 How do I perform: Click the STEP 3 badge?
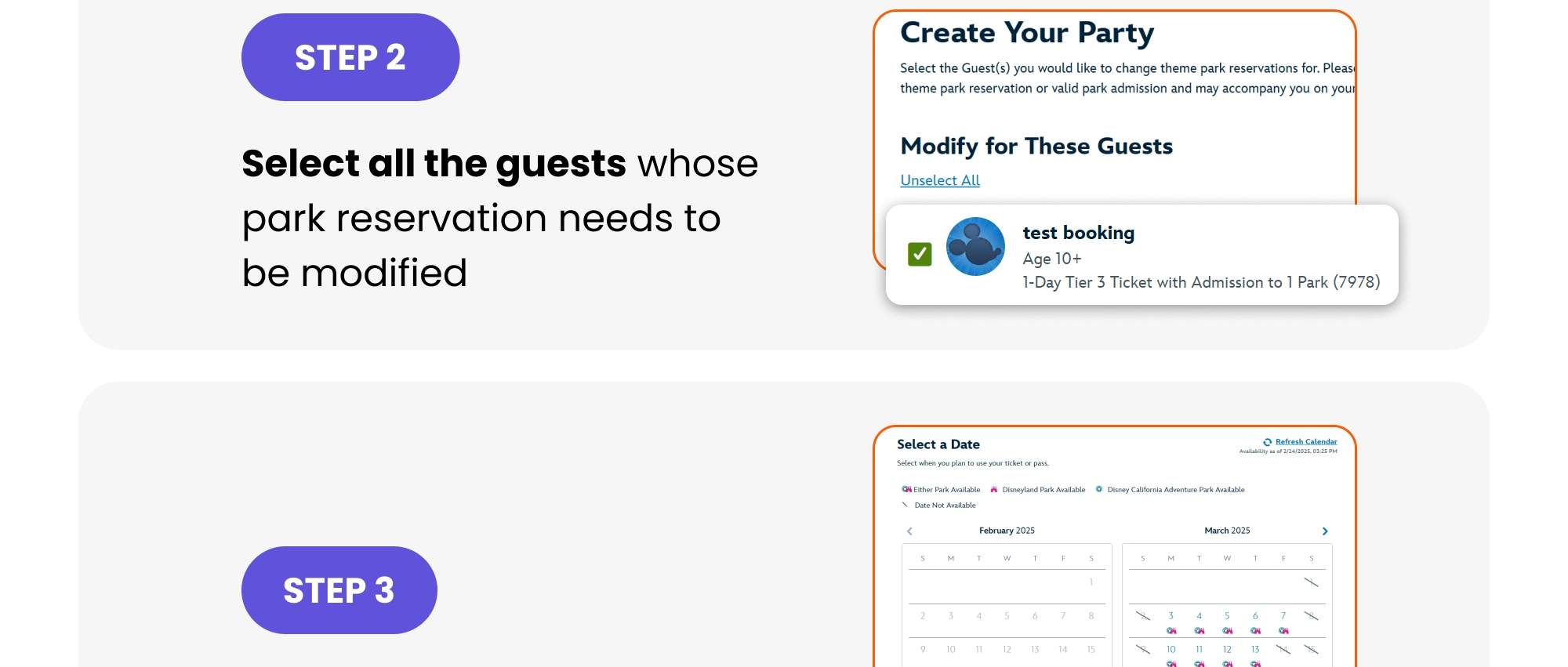[339, 590]
